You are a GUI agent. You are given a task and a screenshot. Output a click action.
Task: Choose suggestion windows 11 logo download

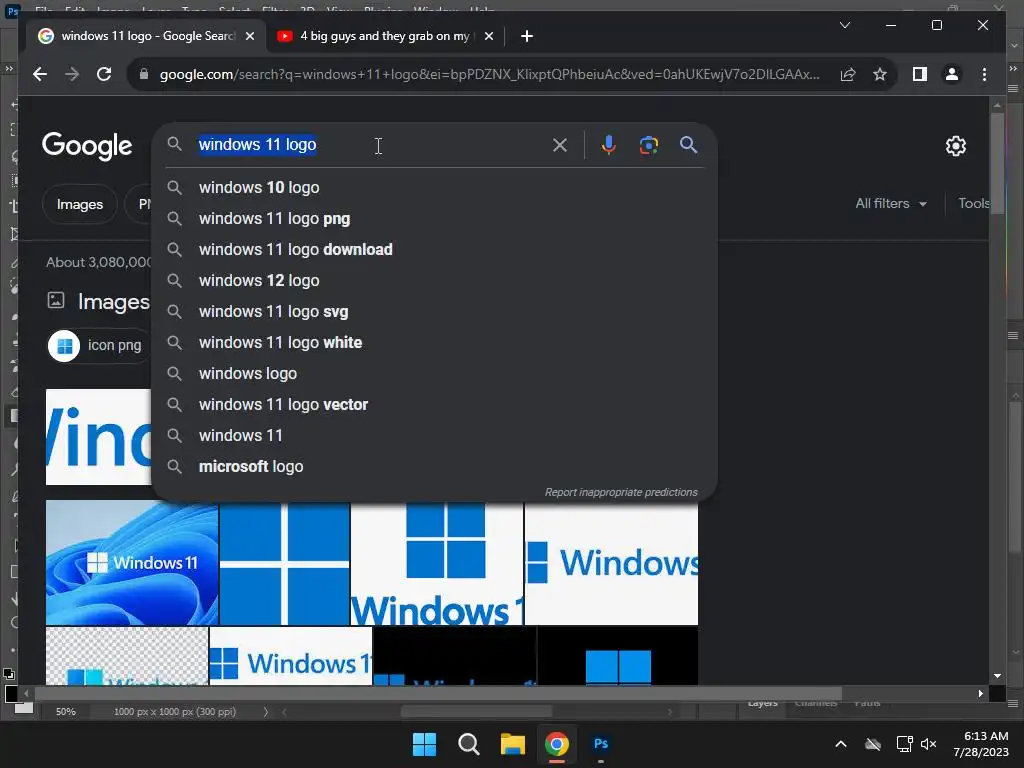click(x=434, y=249)
